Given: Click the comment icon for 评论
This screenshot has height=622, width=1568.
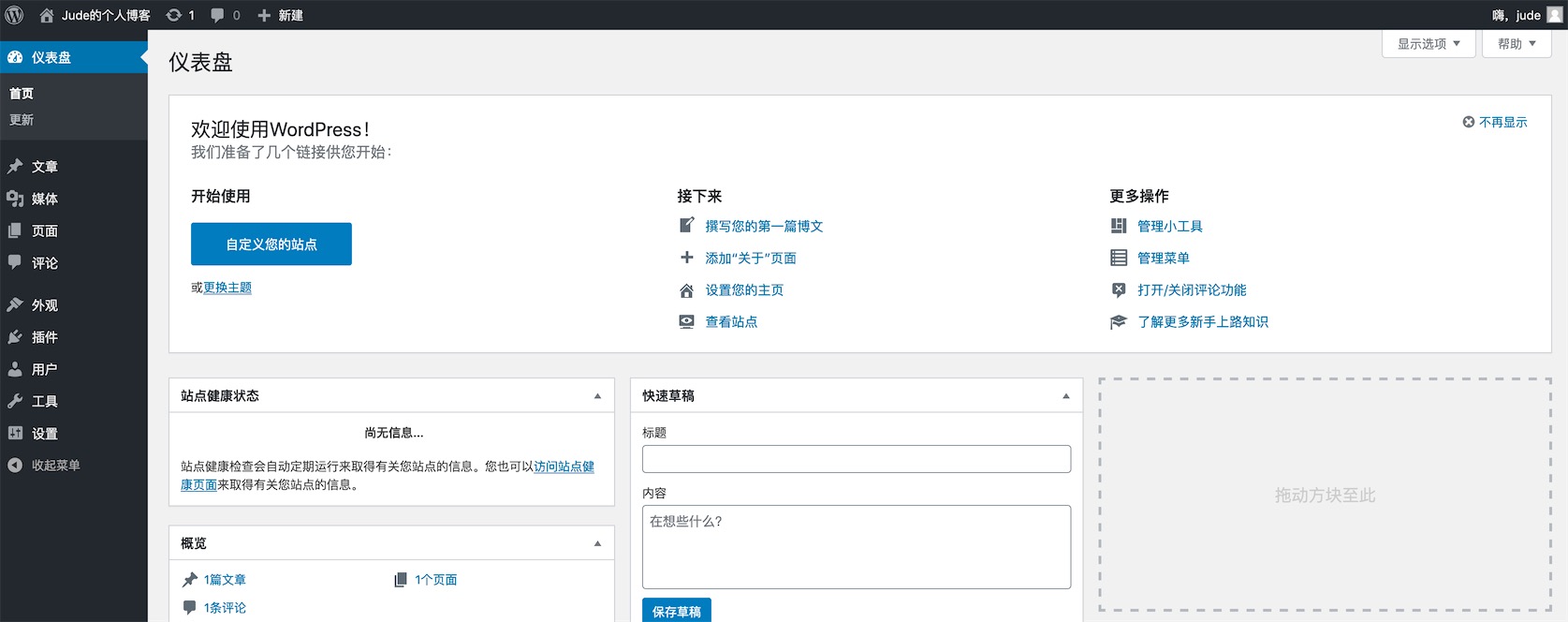Looking at the screenshot, I should click(x=15, y=262).
